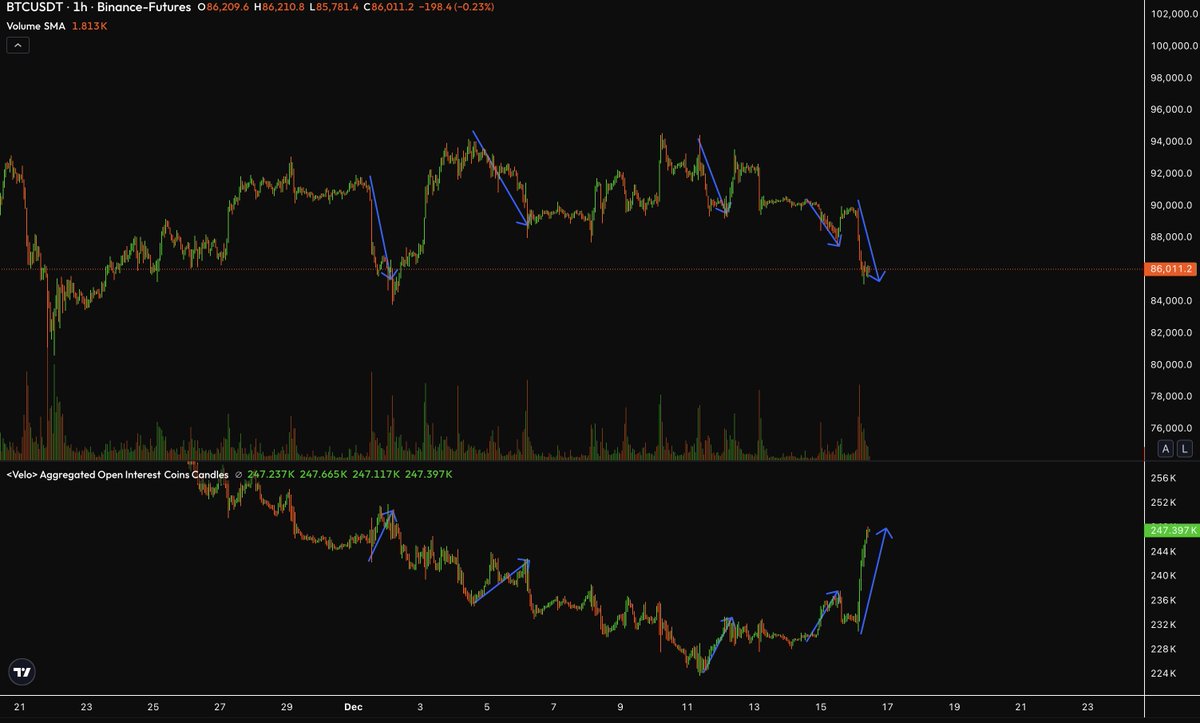1200x723 pixels.
Task: Click the Velo open value 247.237K
Action: (x=270, y=474)
